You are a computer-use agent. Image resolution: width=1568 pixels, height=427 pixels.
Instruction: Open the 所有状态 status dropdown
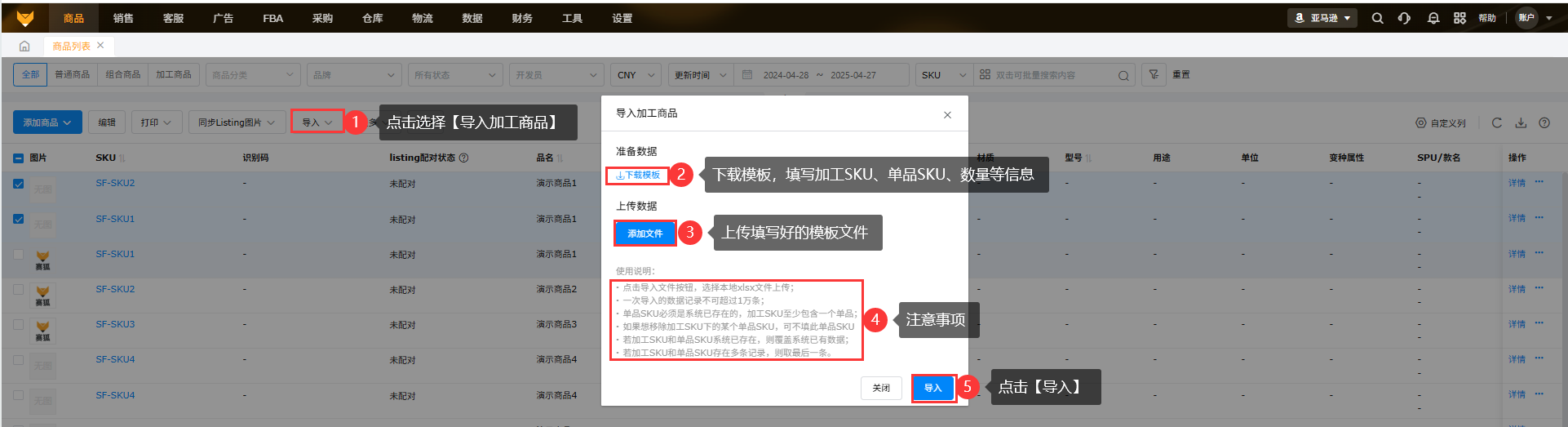tap(455, 74)
